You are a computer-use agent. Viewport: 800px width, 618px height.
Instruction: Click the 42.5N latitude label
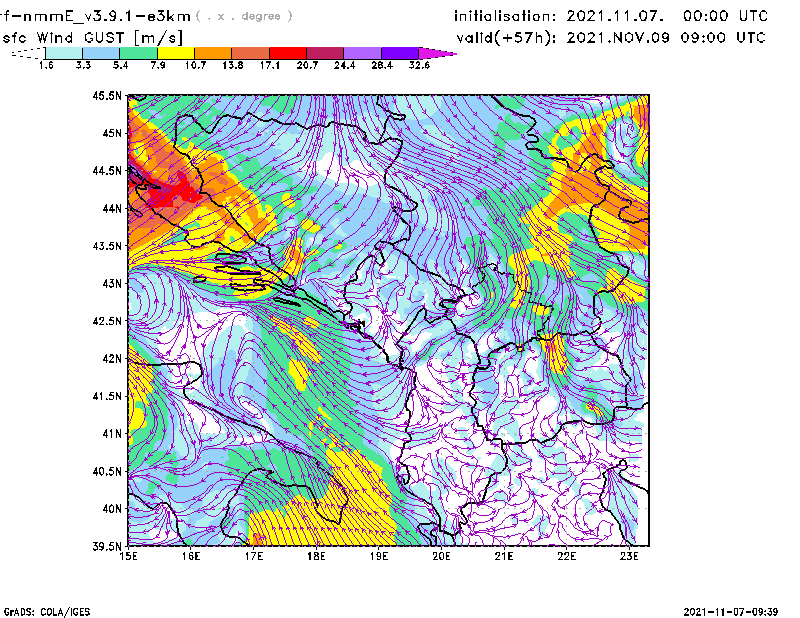tap(107, 321)
